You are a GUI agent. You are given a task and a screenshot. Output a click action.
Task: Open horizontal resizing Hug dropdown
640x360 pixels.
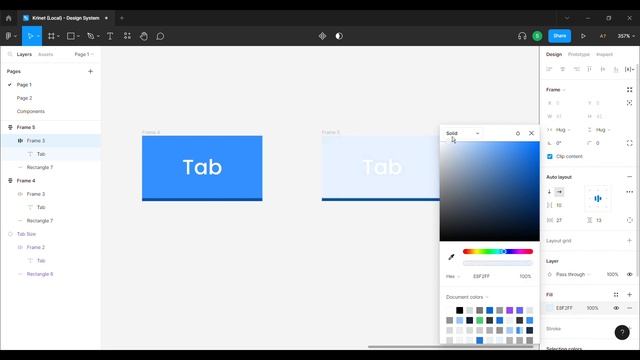click(x=563, y=130)
